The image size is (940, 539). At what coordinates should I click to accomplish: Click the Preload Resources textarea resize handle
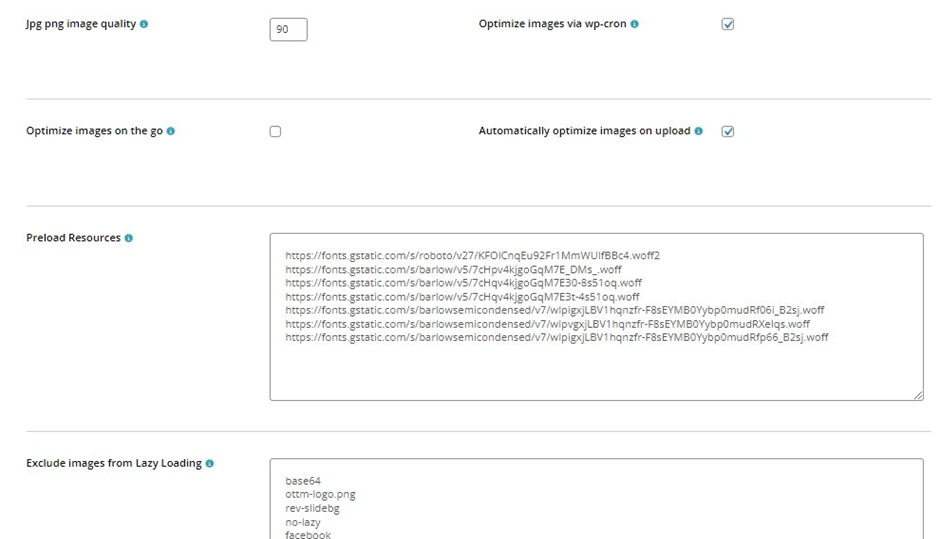(917, 395)
